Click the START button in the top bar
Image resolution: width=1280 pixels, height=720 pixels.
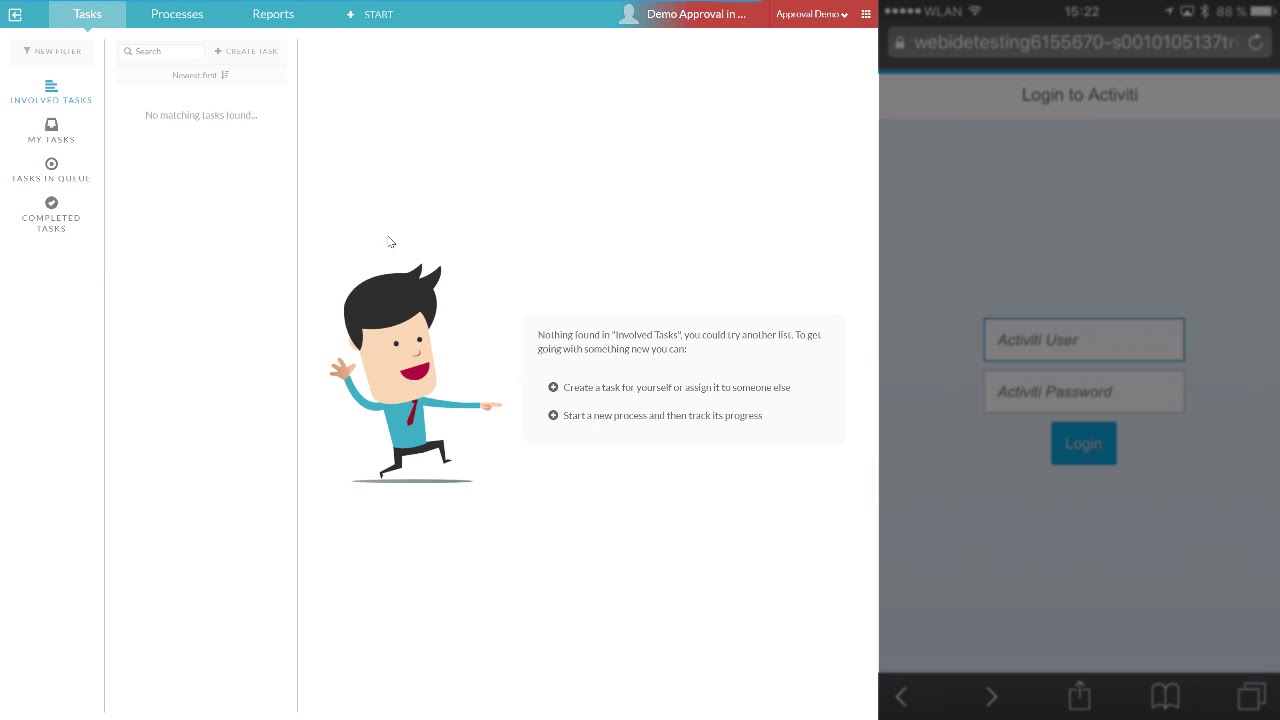click(x=370, y=14)
